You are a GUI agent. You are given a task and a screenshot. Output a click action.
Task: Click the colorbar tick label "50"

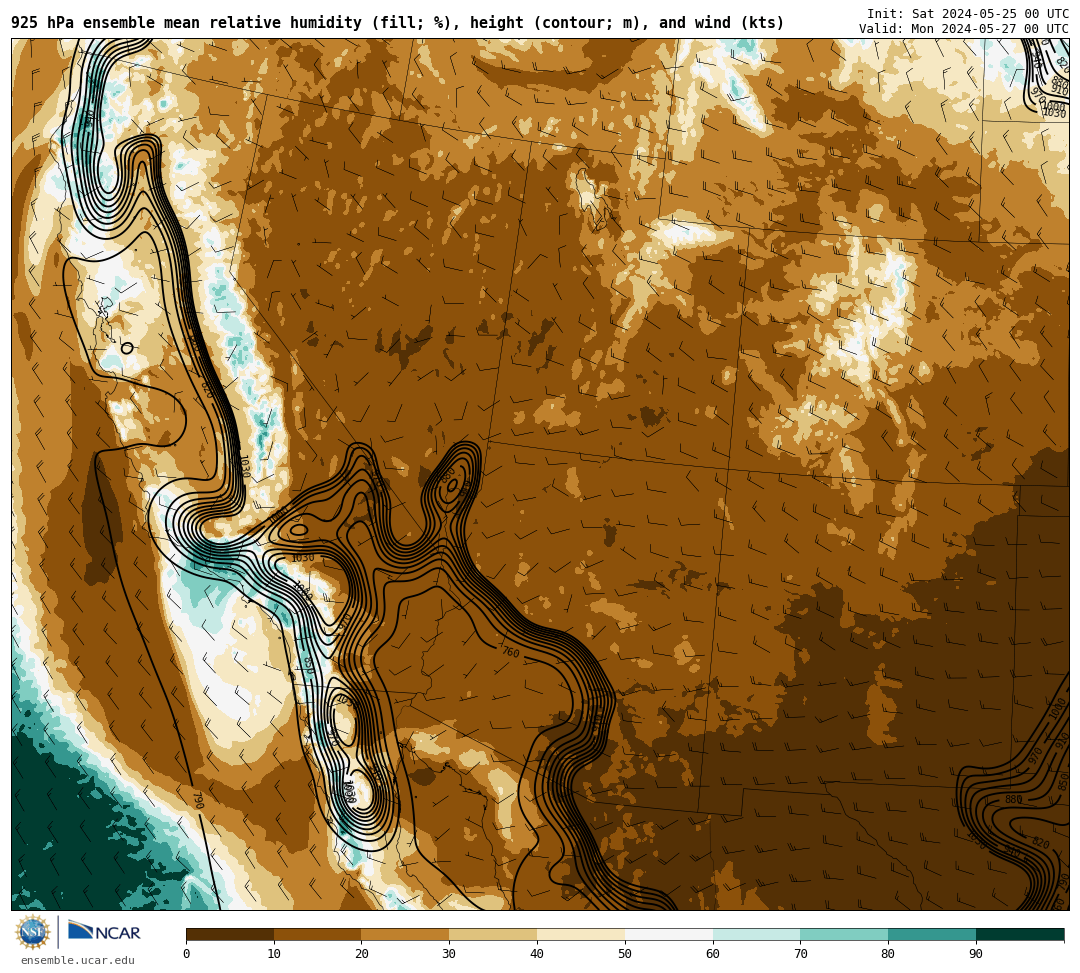pyautogui.click(x=625, y=954)
